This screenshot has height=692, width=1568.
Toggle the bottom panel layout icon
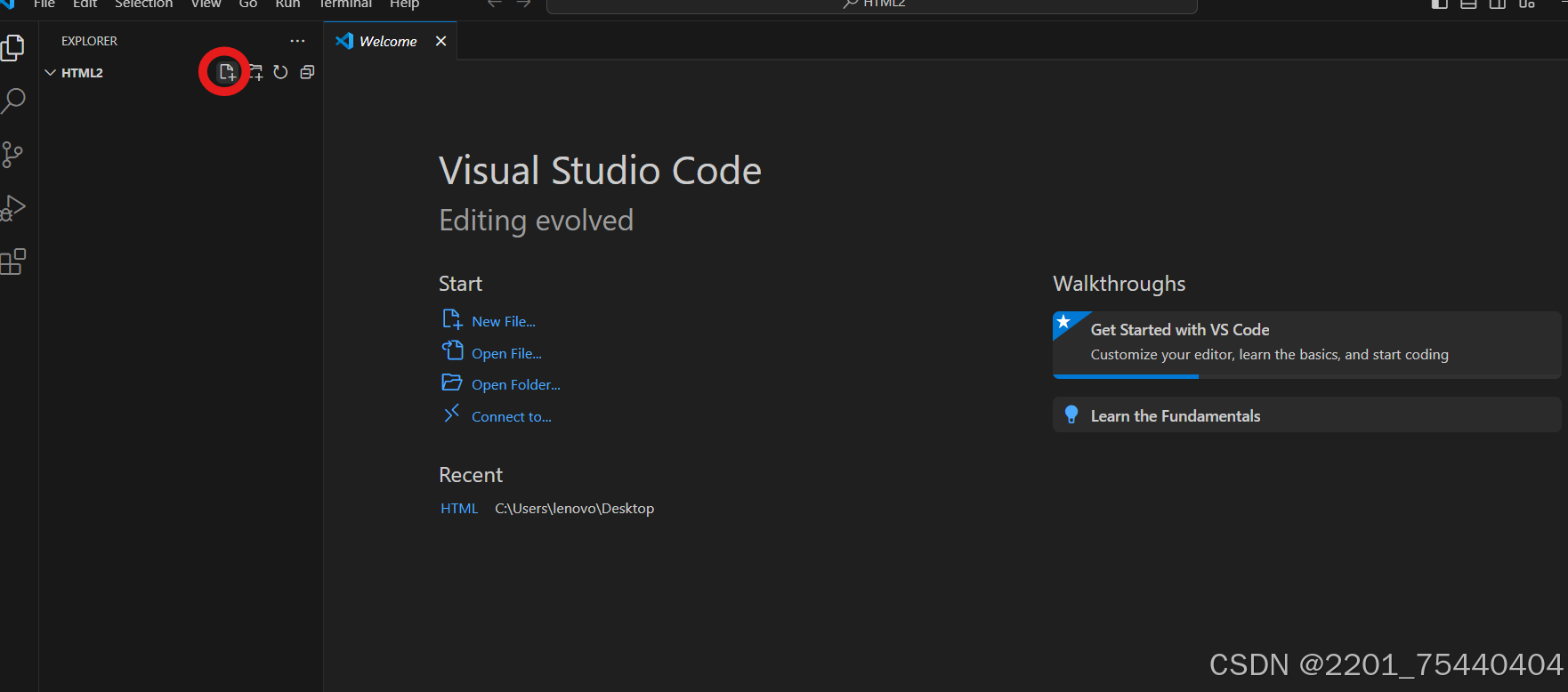(1468, 4)
